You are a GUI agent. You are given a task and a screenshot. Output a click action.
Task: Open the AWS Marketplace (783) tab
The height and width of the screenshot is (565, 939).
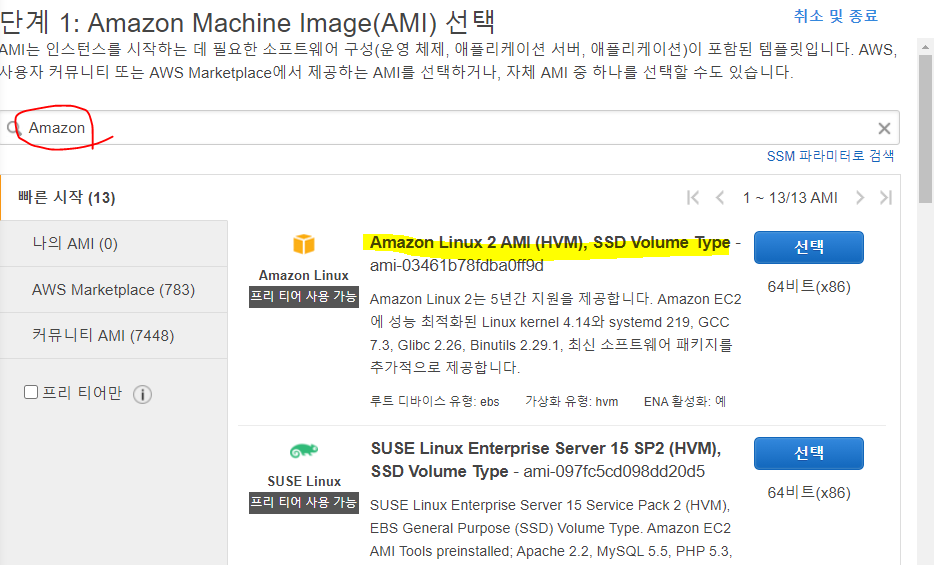114,289
